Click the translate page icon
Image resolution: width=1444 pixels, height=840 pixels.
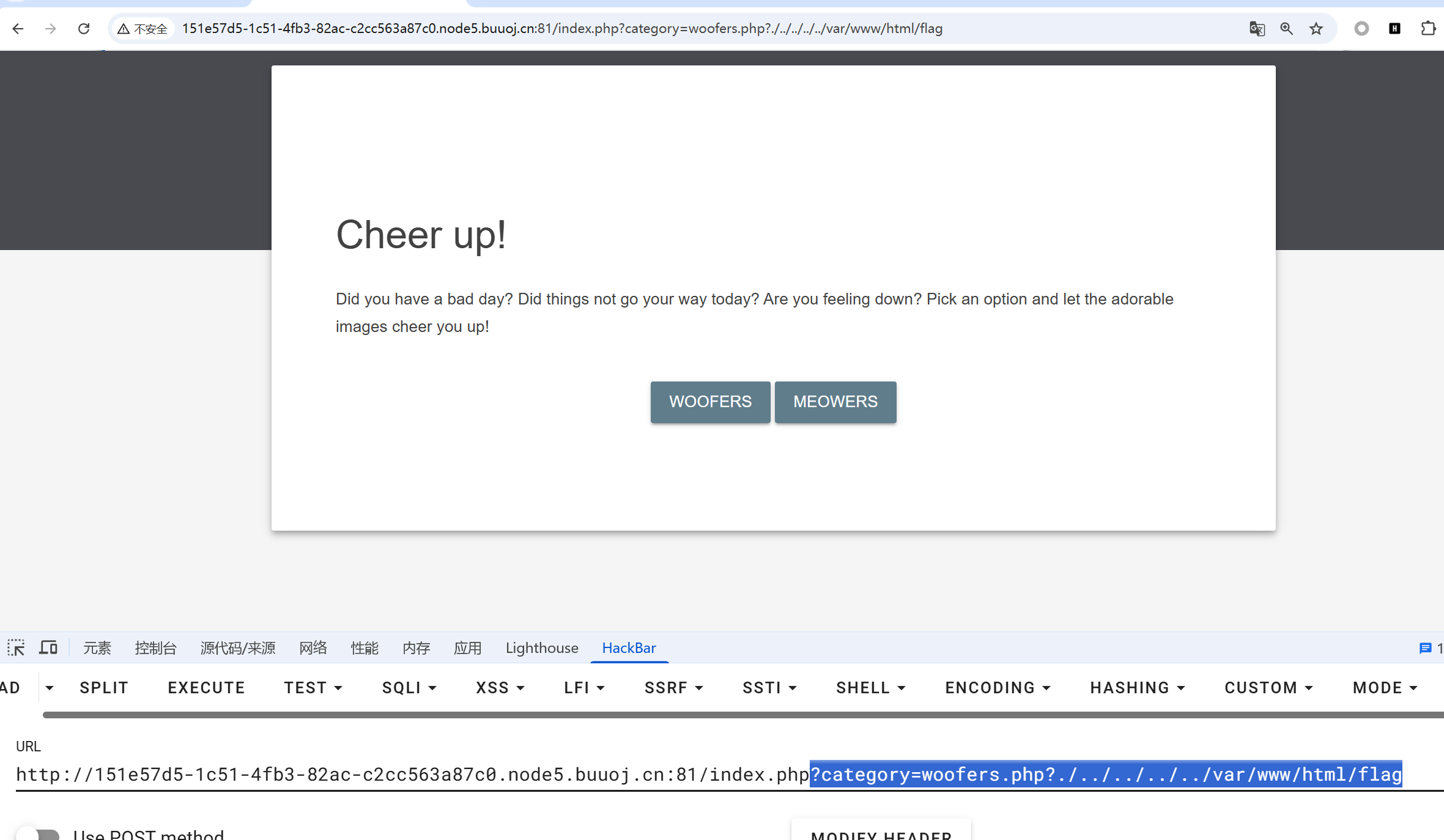(1257, 29)
